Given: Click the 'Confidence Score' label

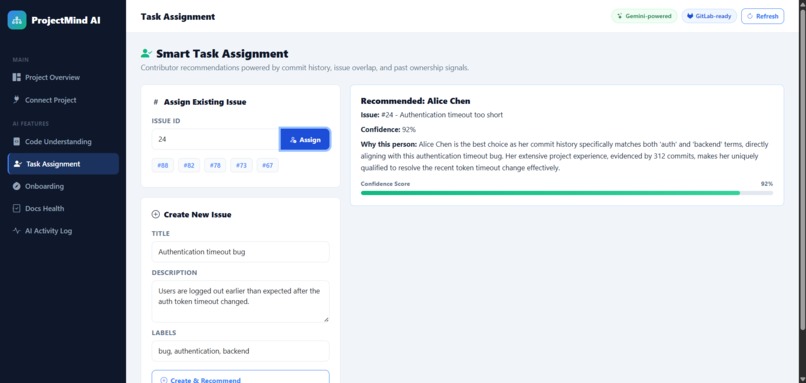Looking at the screenshot, I should pos(386,184).
